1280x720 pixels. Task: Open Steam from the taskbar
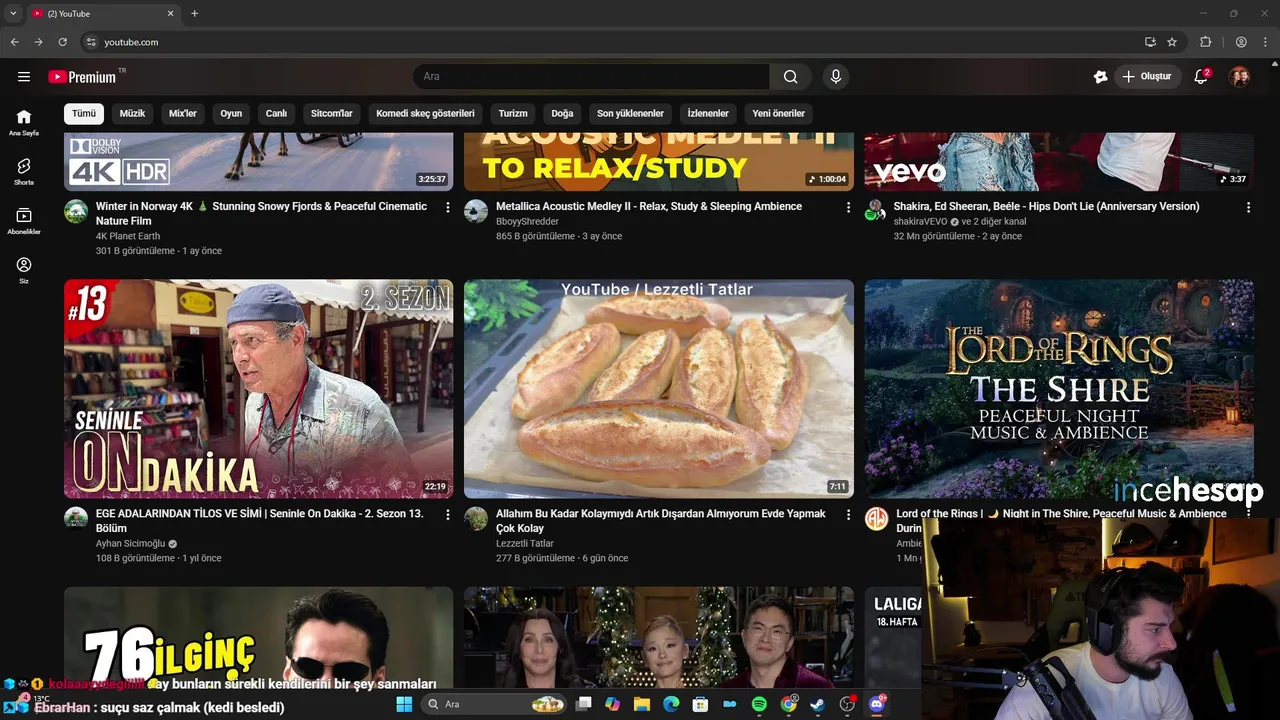point(818,704)
